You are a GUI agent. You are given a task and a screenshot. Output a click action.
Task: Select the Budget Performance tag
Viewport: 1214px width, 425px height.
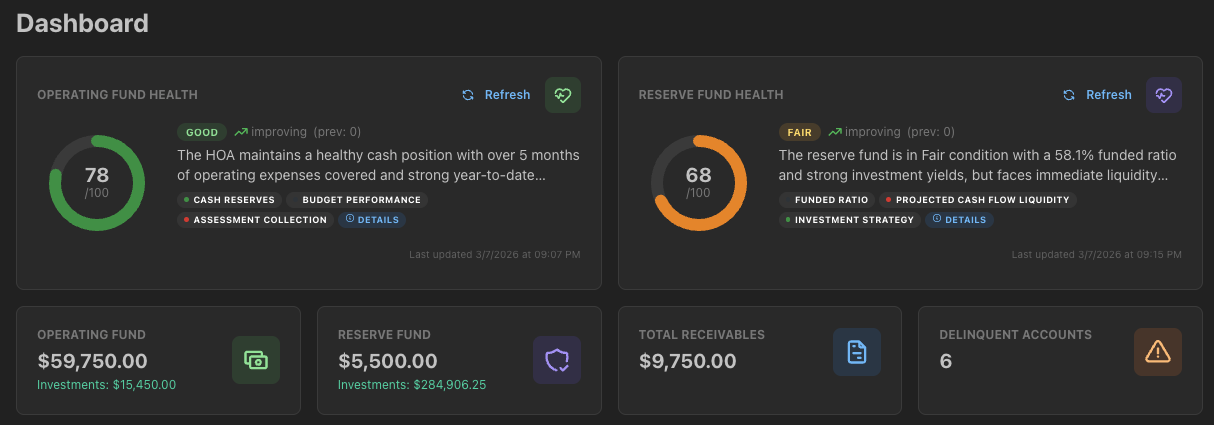[360, 200]
